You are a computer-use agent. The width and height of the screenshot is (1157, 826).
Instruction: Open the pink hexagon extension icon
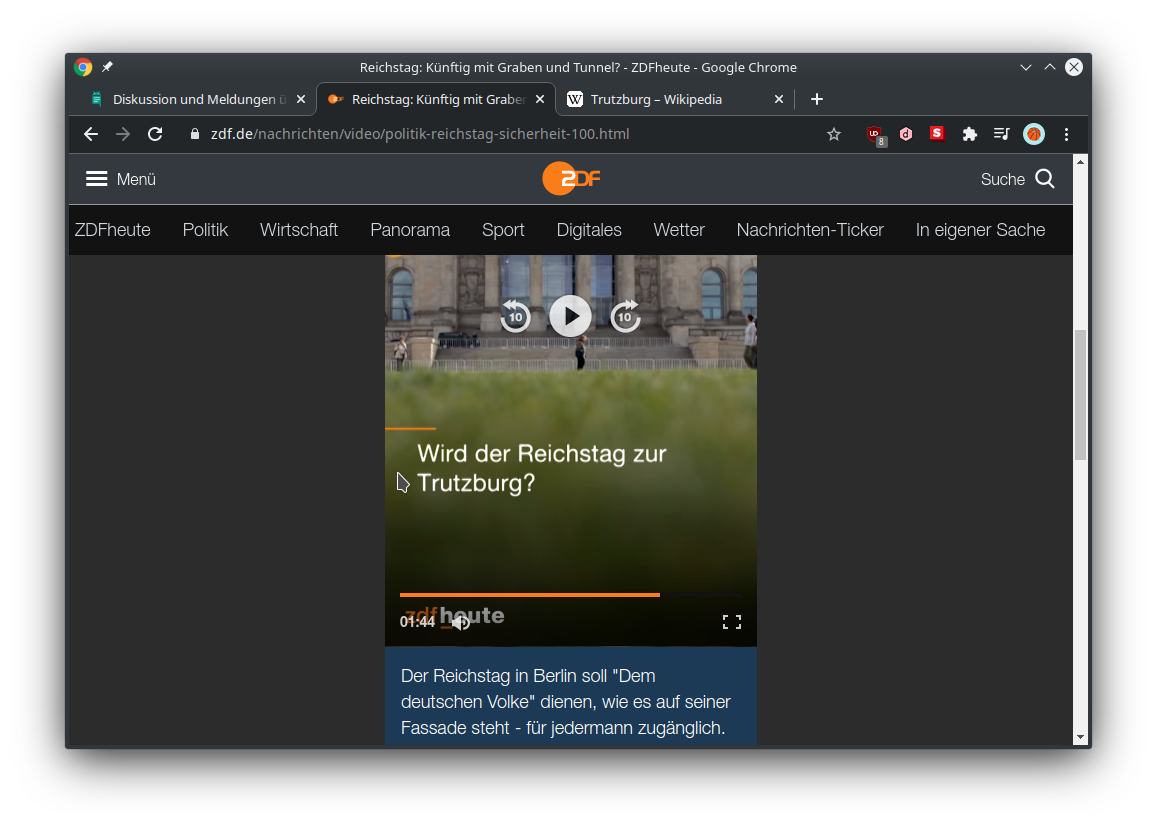pyautogui.click(x=906, y=134)
